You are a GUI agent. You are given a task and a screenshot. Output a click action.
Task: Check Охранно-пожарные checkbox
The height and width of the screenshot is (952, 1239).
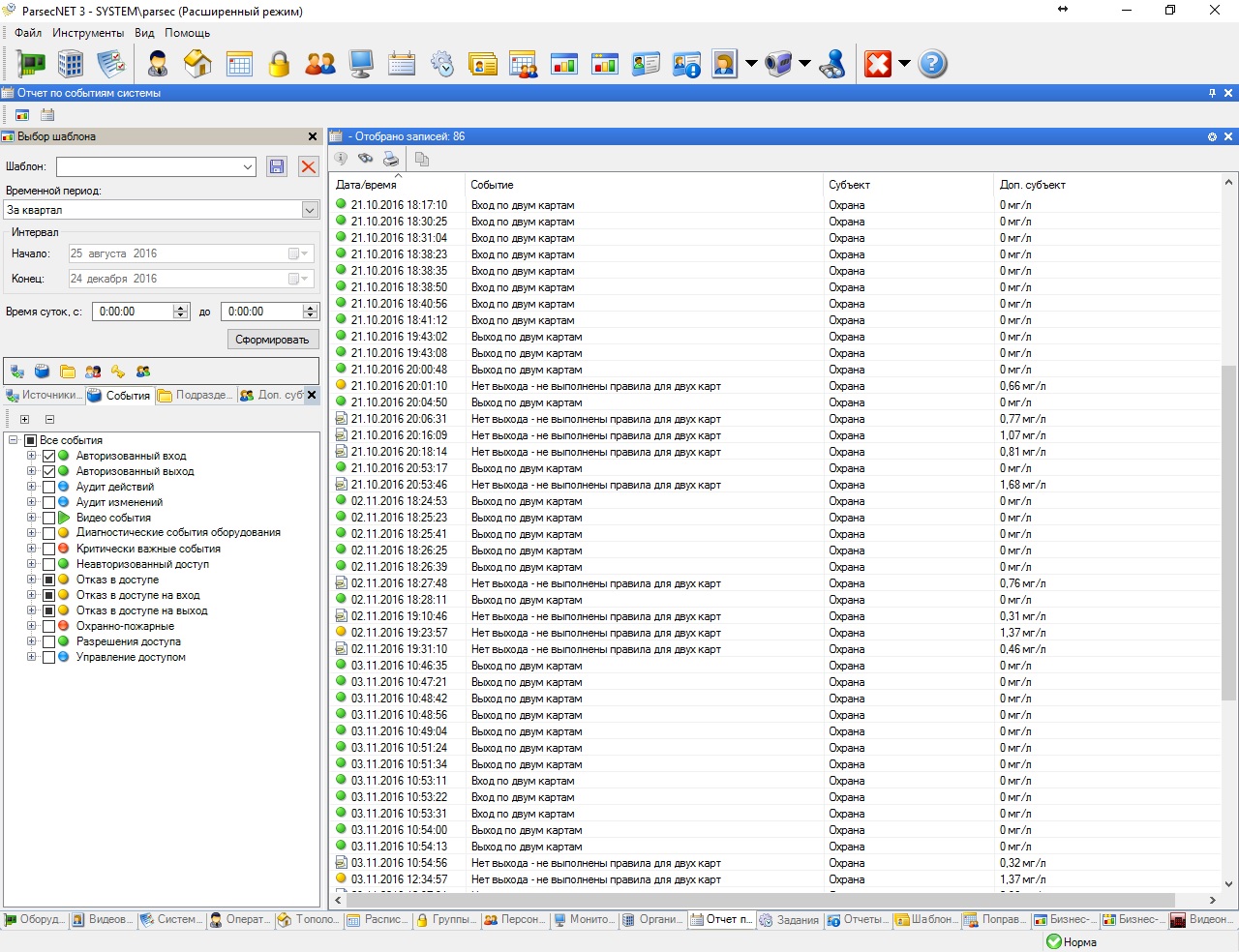49,626
